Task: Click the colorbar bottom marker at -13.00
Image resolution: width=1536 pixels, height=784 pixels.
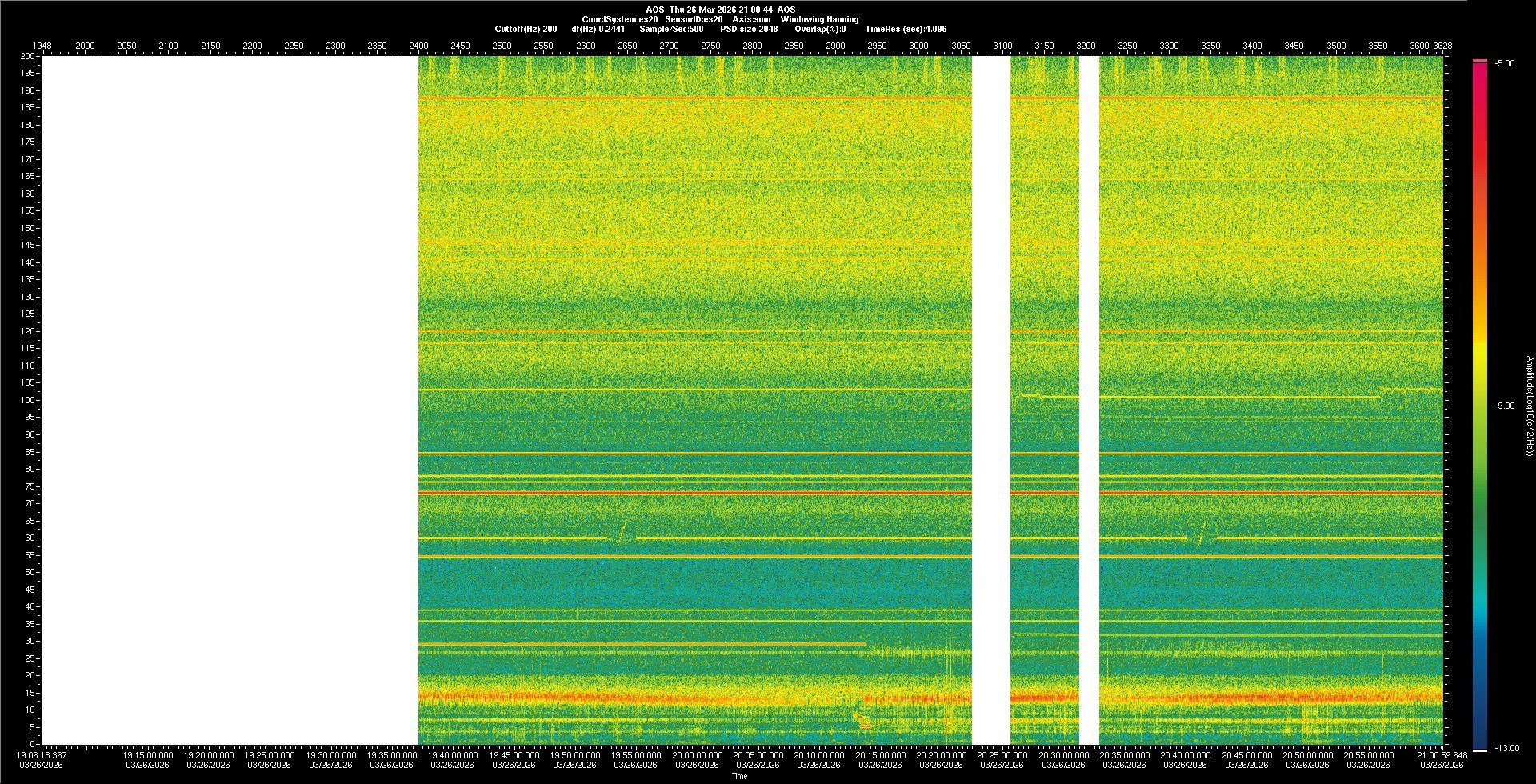Action: coord(1479,750)
